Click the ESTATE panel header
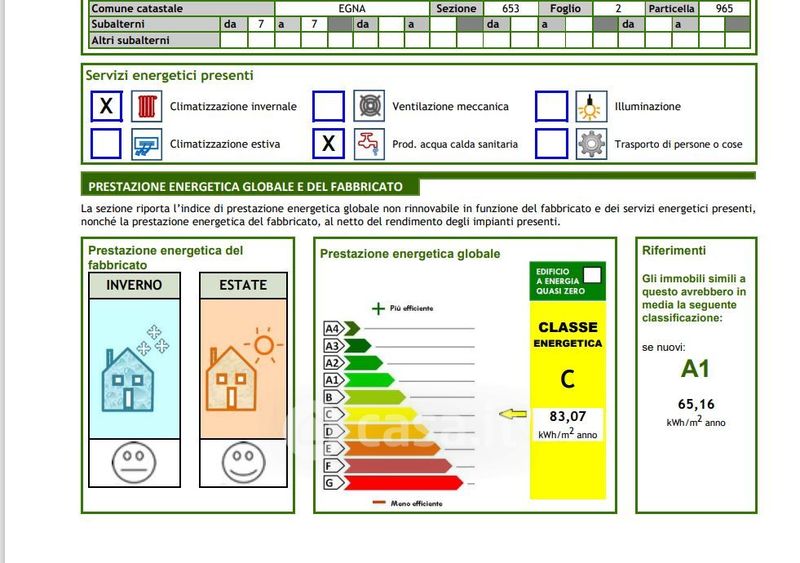 pos(243,285)
